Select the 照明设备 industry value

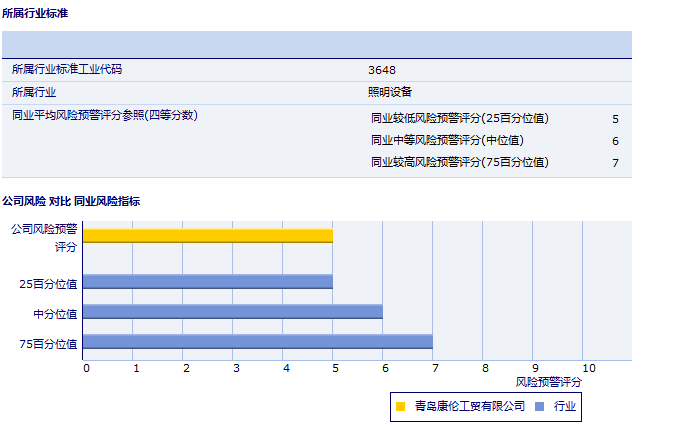(x=389, y=92)
